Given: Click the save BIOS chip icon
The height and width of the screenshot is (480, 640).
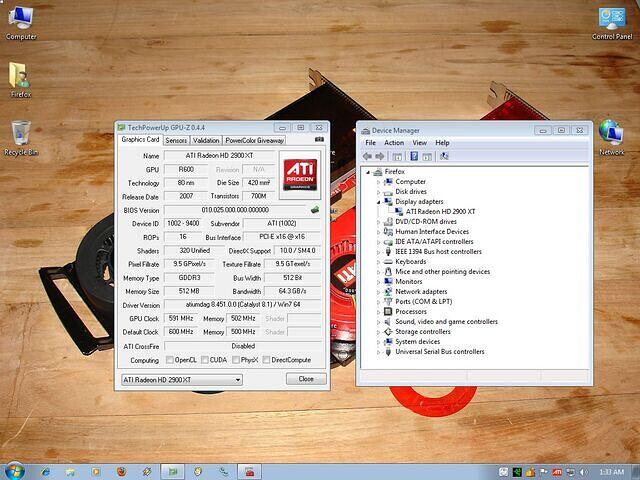Looking at the screenshot, I should pos(315,210).
